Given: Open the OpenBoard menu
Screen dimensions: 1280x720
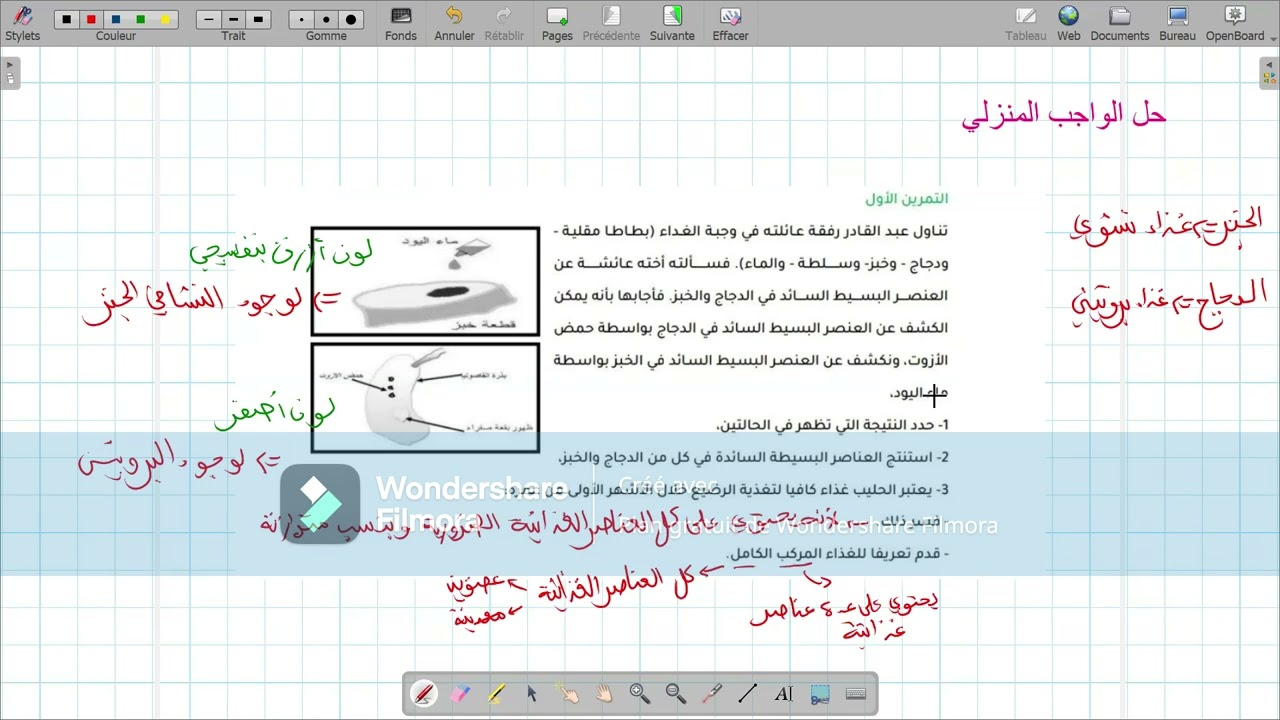Looking at the screenshot, I should 1235,23.
